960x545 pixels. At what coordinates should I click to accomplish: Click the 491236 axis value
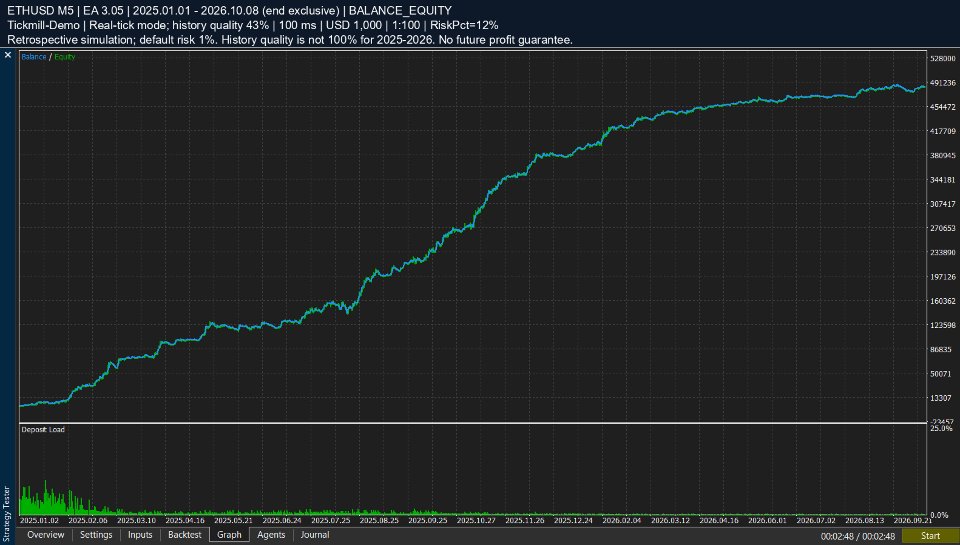943,83
